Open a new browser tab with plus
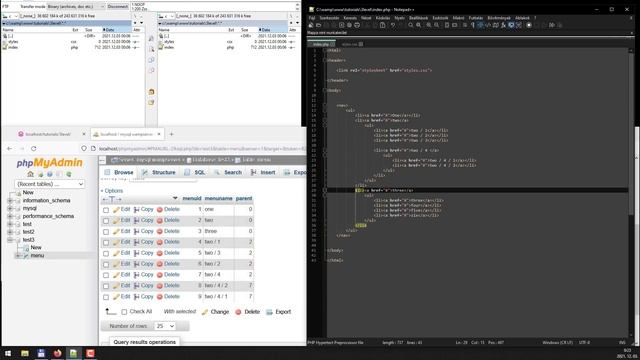Image resolution: width=640 pixels, height=360 pixels. [x=171, y=134]
